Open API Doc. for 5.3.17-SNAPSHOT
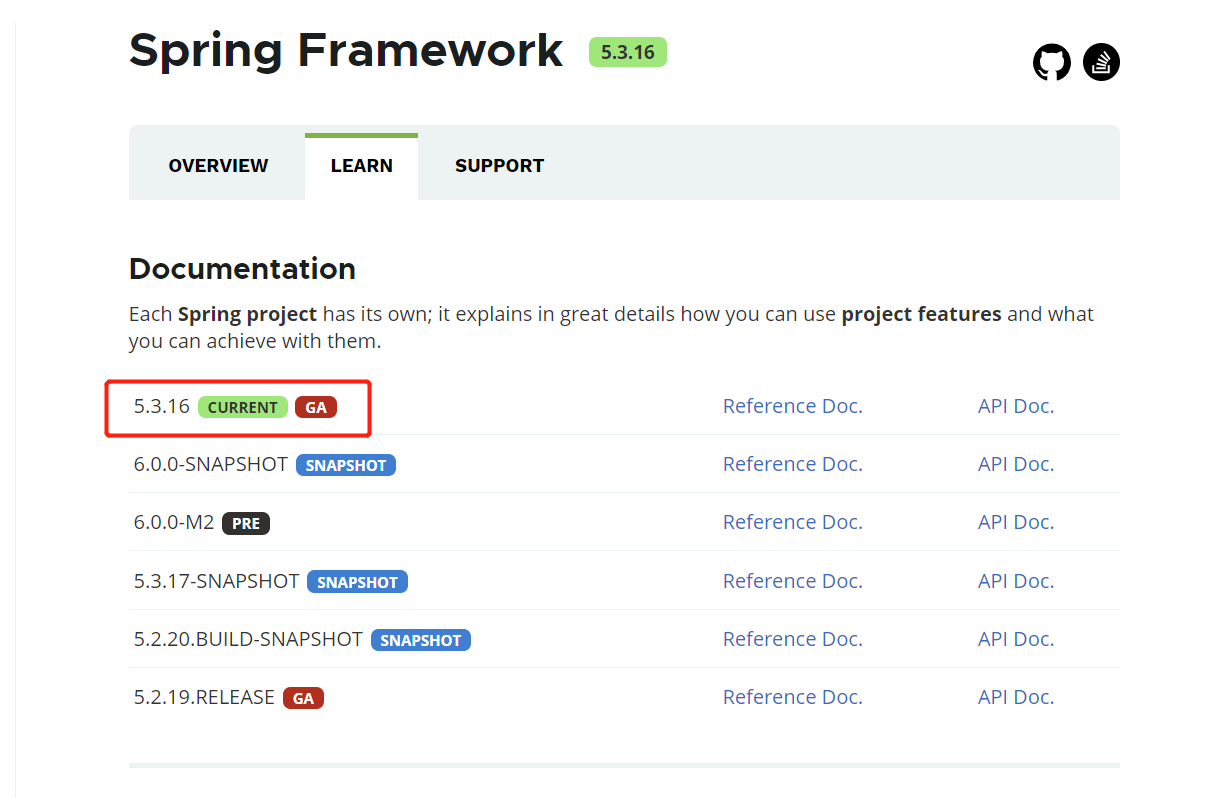Viewport: 1206px width, 798px height. pos(1015,581)
